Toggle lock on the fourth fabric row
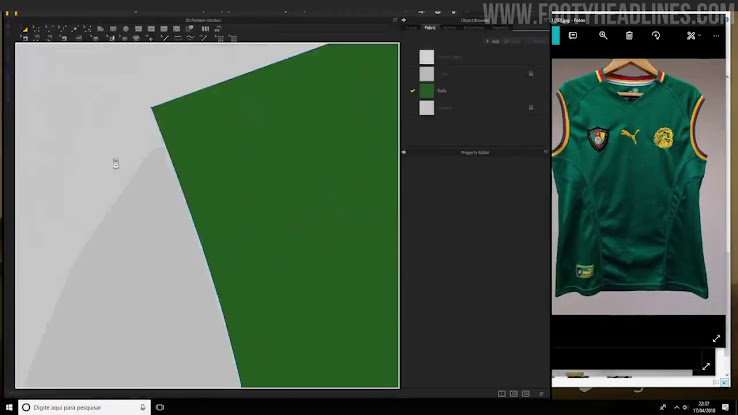The image size is (738, 415). (531, 107)
